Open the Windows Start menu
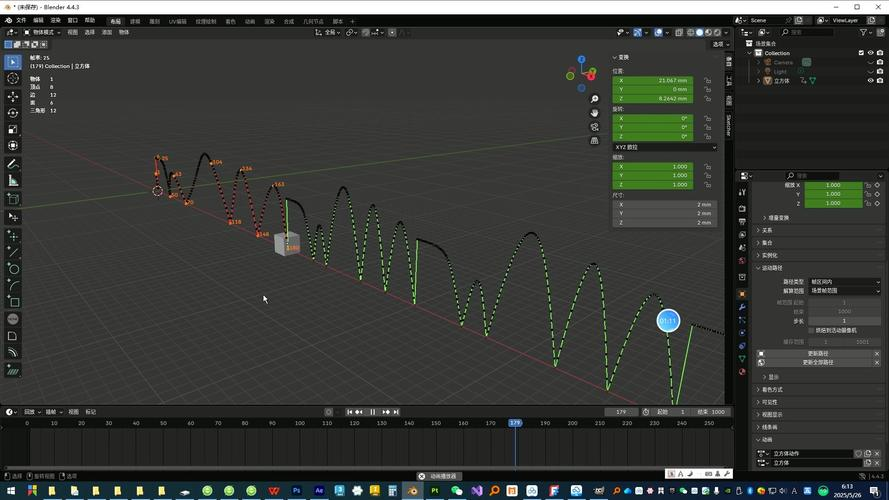The width and height of the screenshot is (889, 500). (11, 491)
